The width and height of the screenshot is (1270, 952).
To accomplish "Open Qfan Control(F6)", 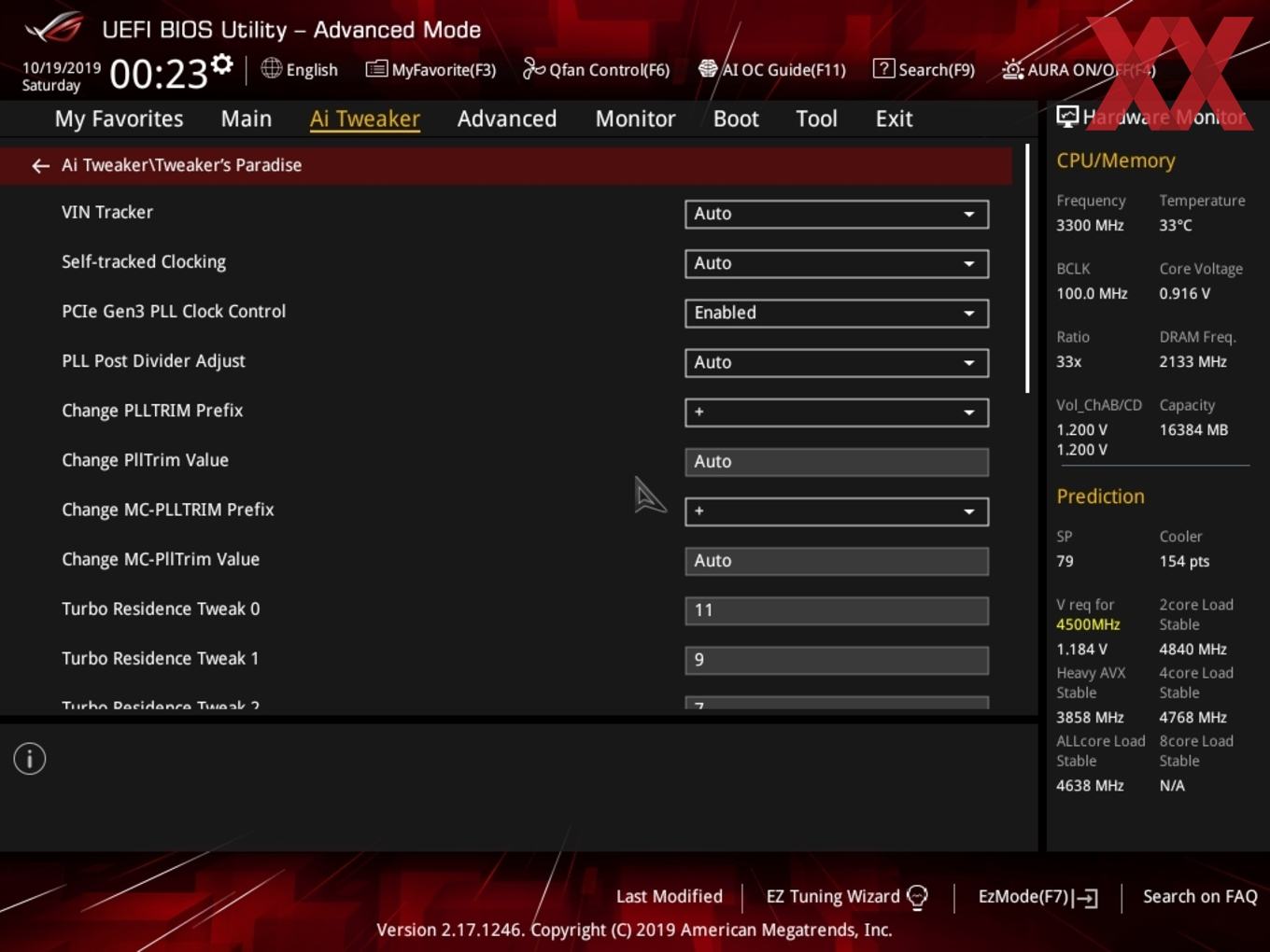I will (596, 69).
